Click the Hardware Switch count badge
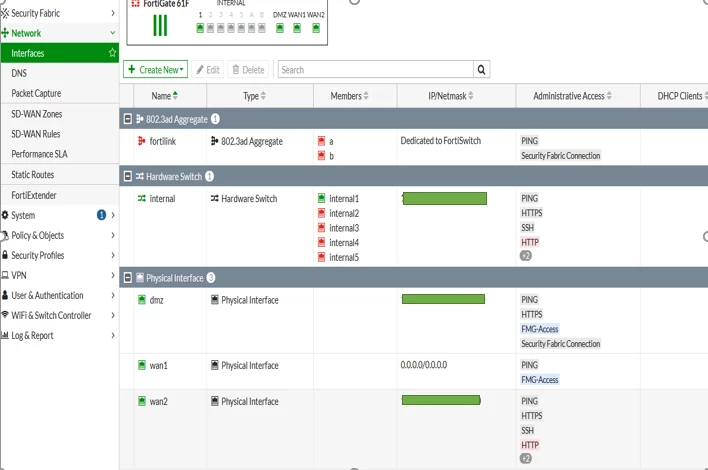The image size is (708, 470). click(x=209, y=176)
